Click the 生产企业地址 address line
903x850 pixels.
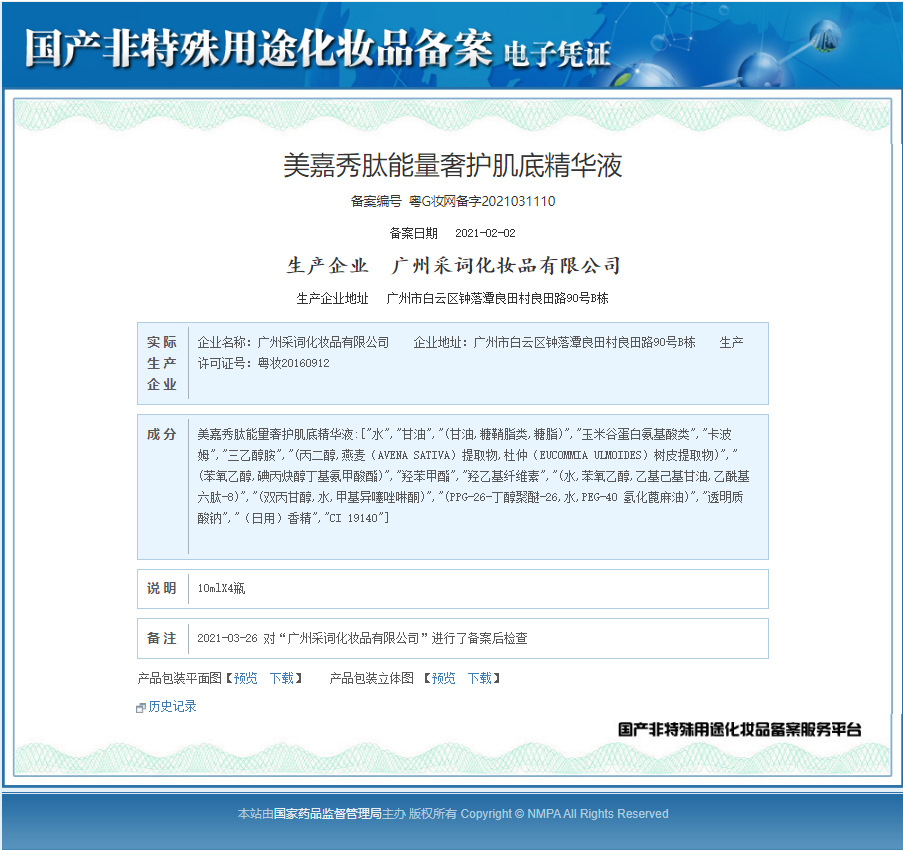(x=452, y=298)
